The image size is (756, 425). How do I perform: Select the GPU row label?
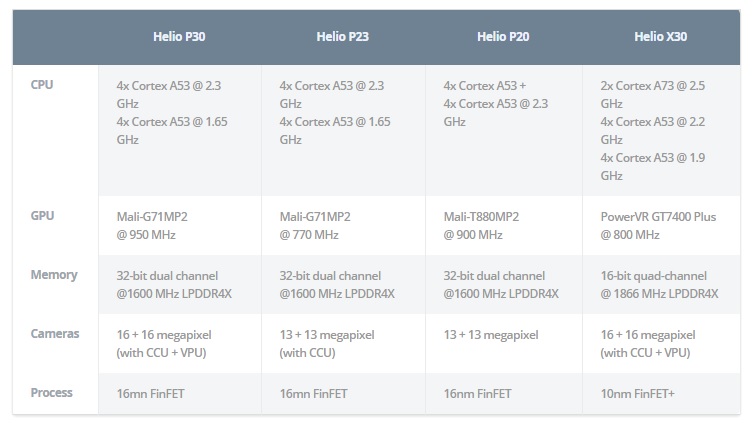coord(42,214)
